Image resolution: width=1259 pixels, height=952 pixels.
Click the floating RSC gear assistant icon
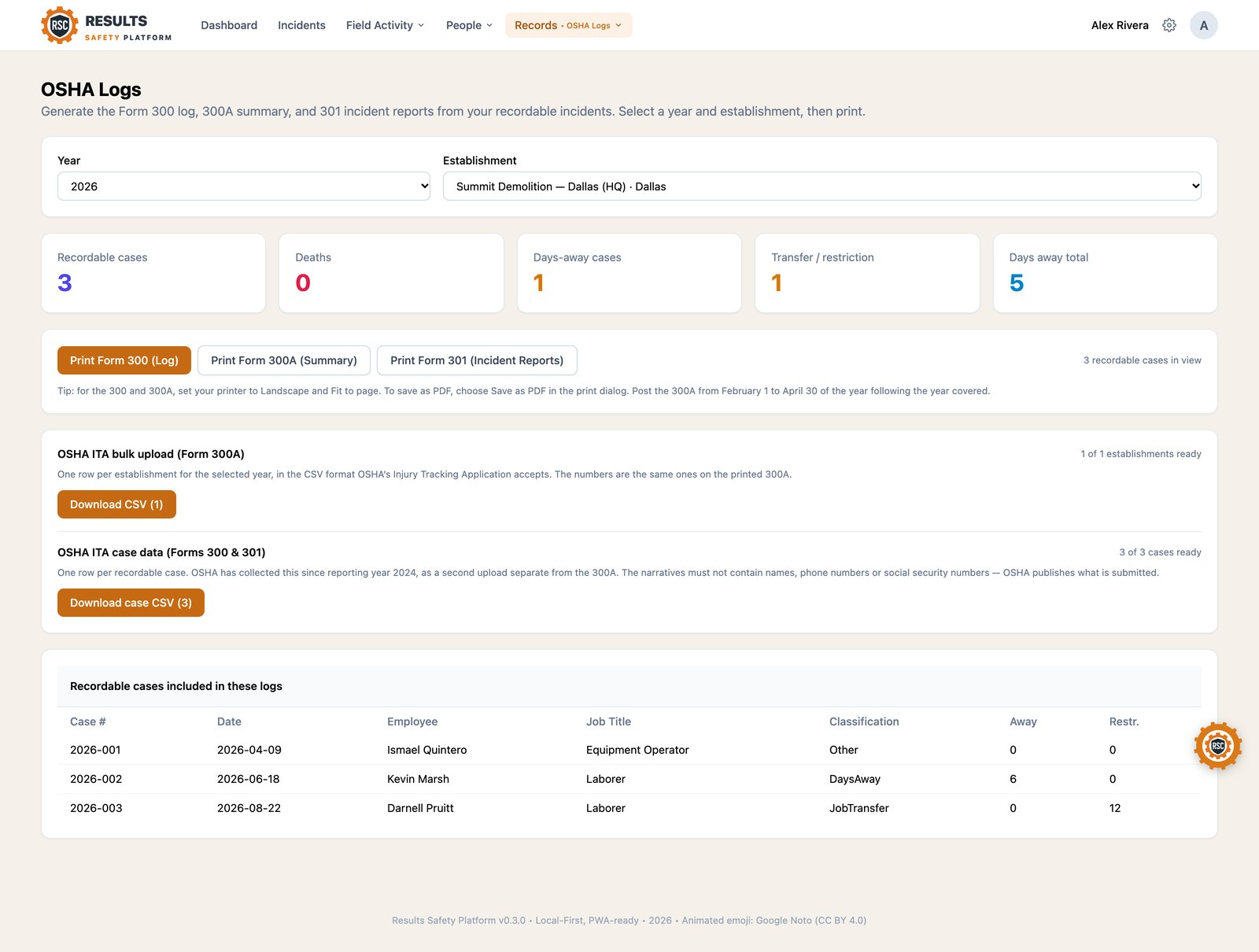pos(1217,745)
